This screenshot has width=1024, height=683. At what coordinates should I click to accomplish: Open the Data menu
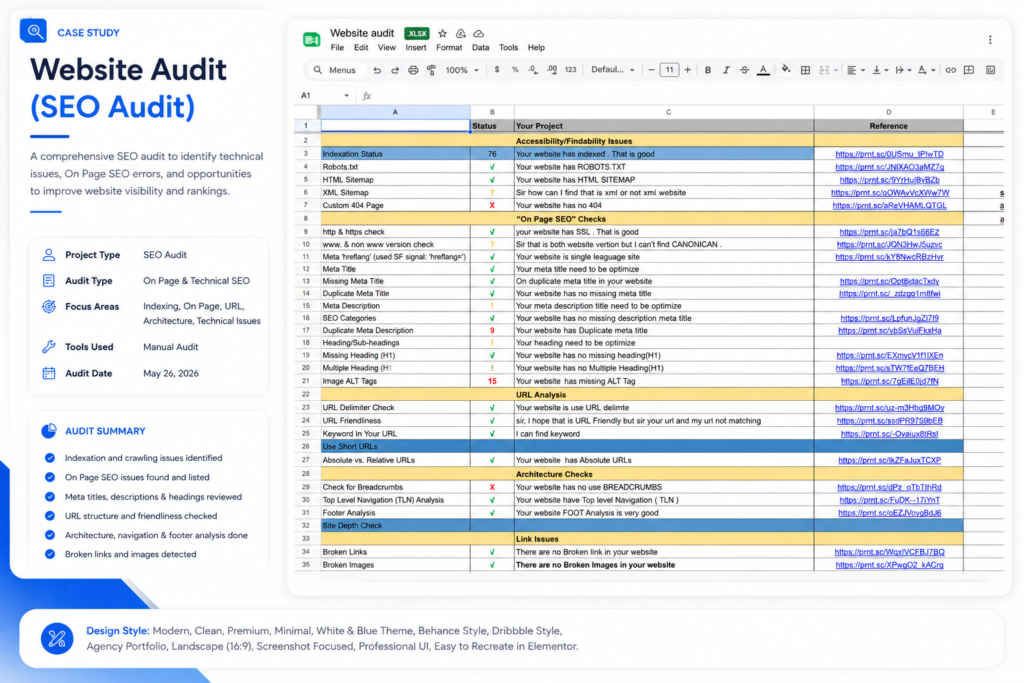point(481,48)
